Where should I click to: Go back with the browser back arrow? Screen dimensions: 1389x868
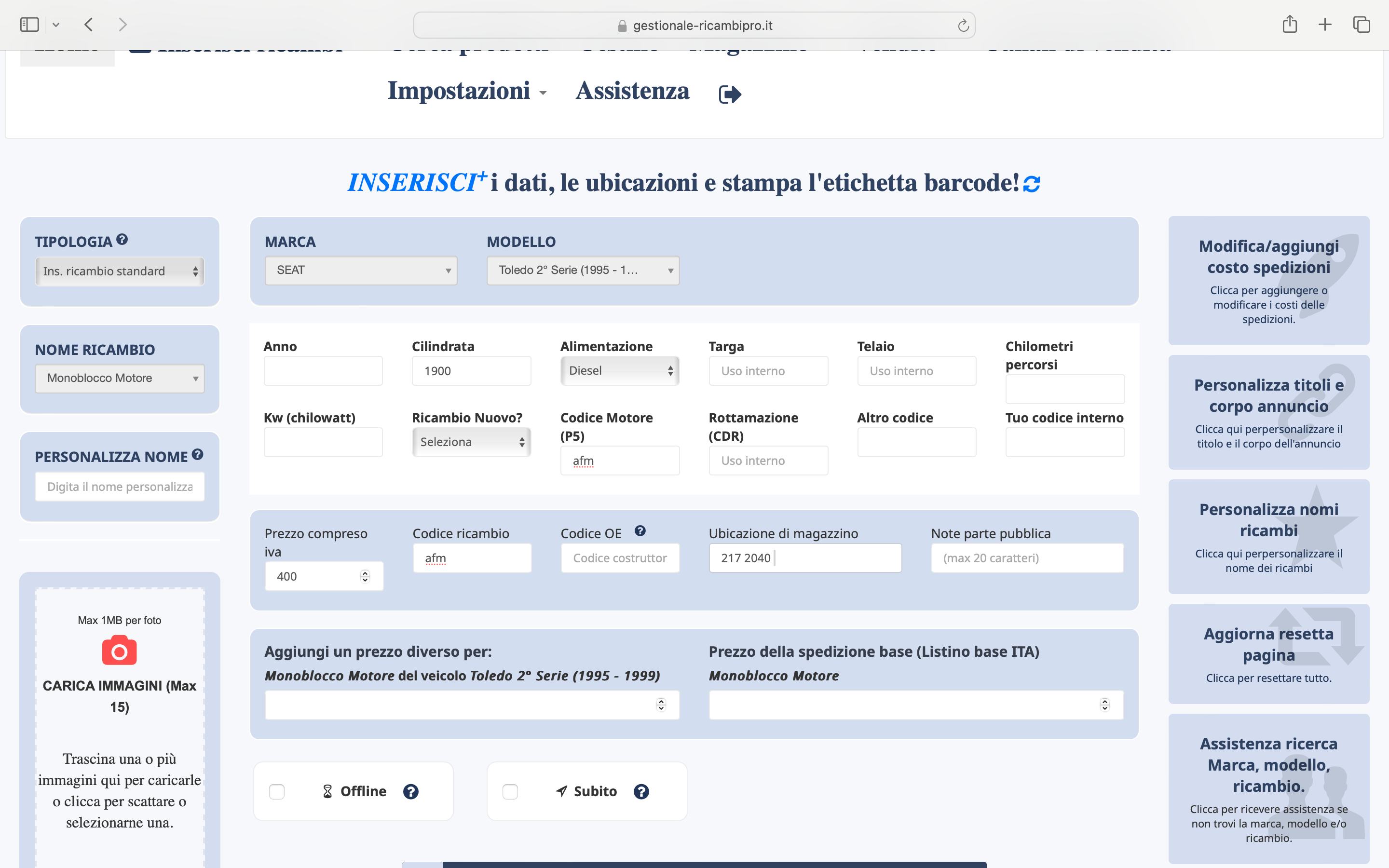pos(88,25)
